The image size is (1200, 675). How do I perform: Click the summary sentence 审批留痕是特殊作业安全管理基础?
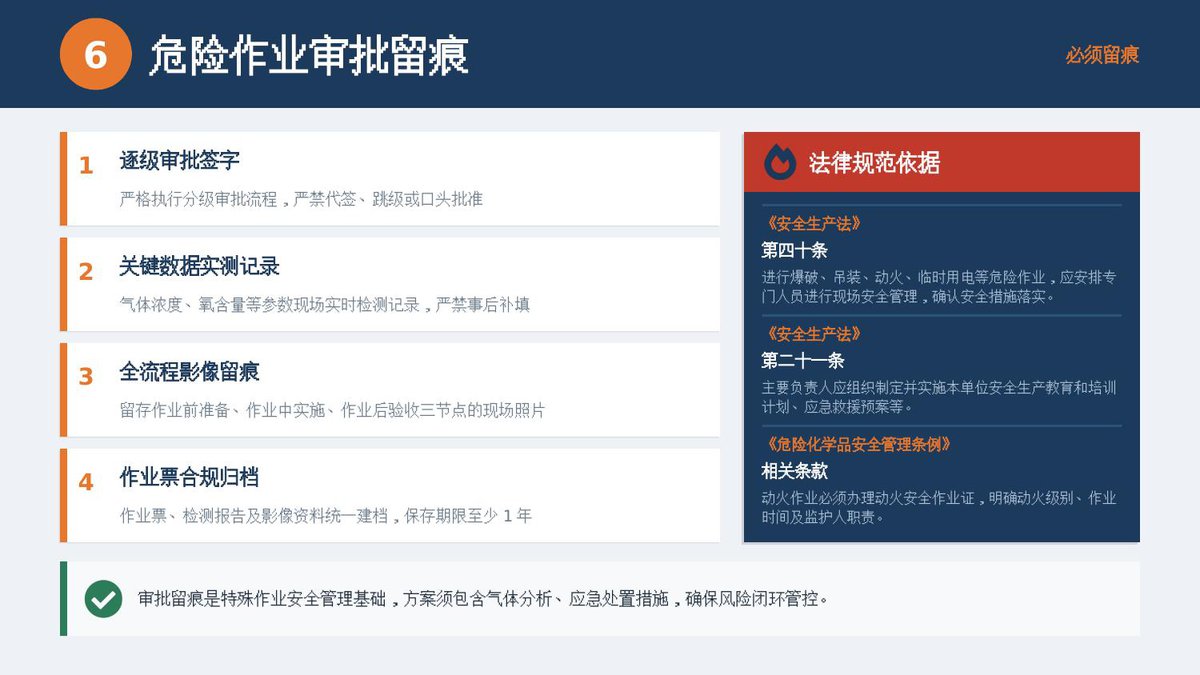(483, 599)
